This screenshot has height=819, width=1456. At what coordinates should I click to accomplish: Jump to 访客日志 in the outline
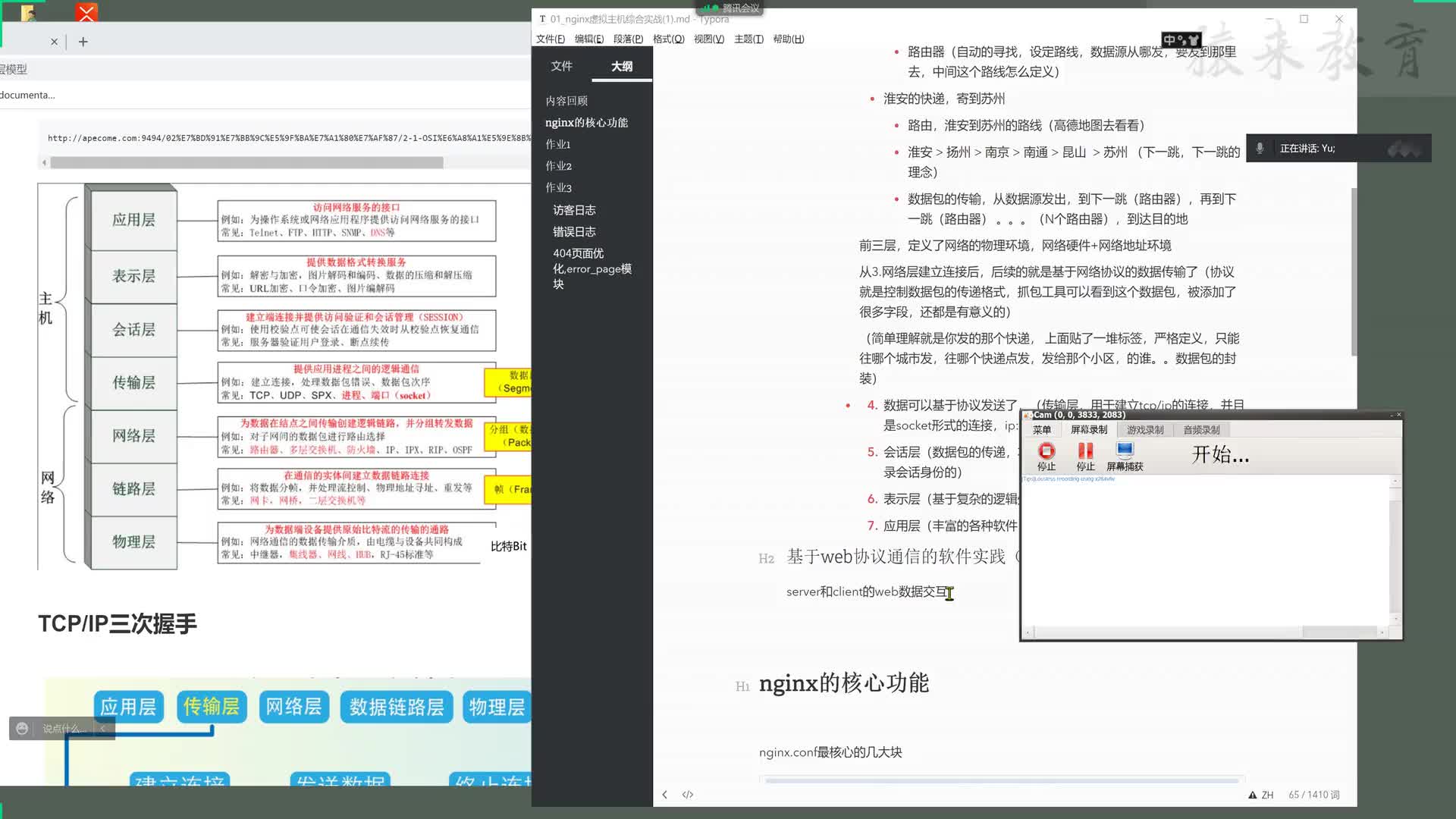pyautogui.click(x=574, y=210)
